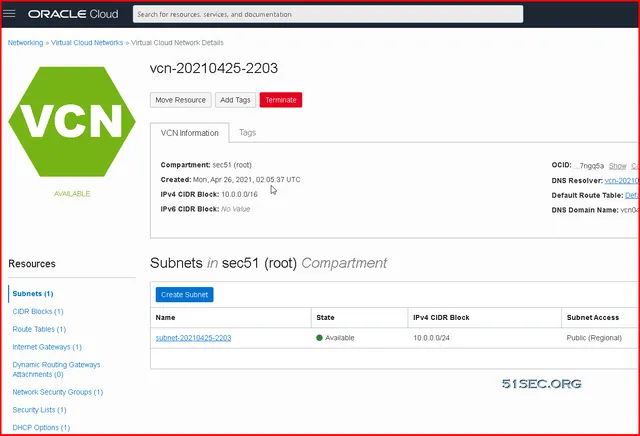
Task: Click the Compartment sec51 (root) value
Action: click(x=232, y=165)
